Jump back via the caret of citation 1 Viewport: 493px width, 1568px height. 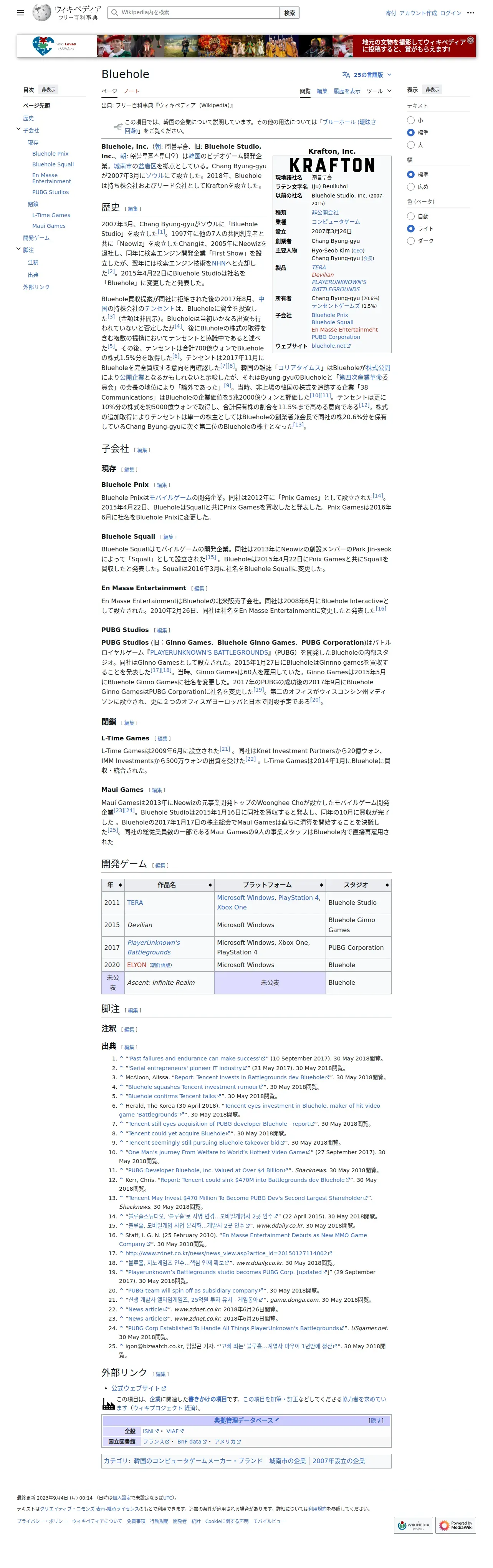pyautogui.click(x=121, y=1059)
